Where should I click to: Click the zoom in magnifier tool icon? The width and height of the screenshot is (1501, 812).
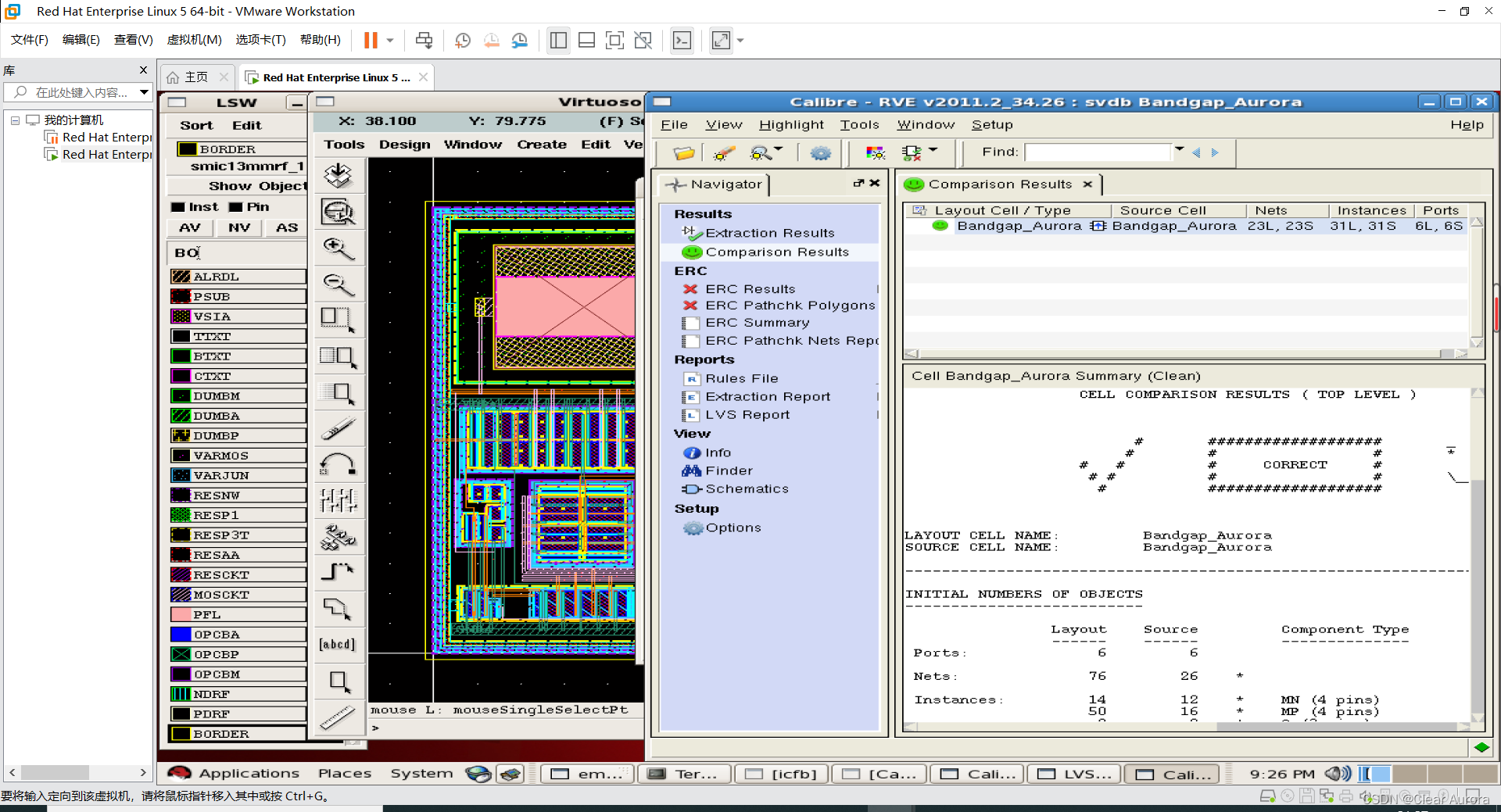point(339,248)
